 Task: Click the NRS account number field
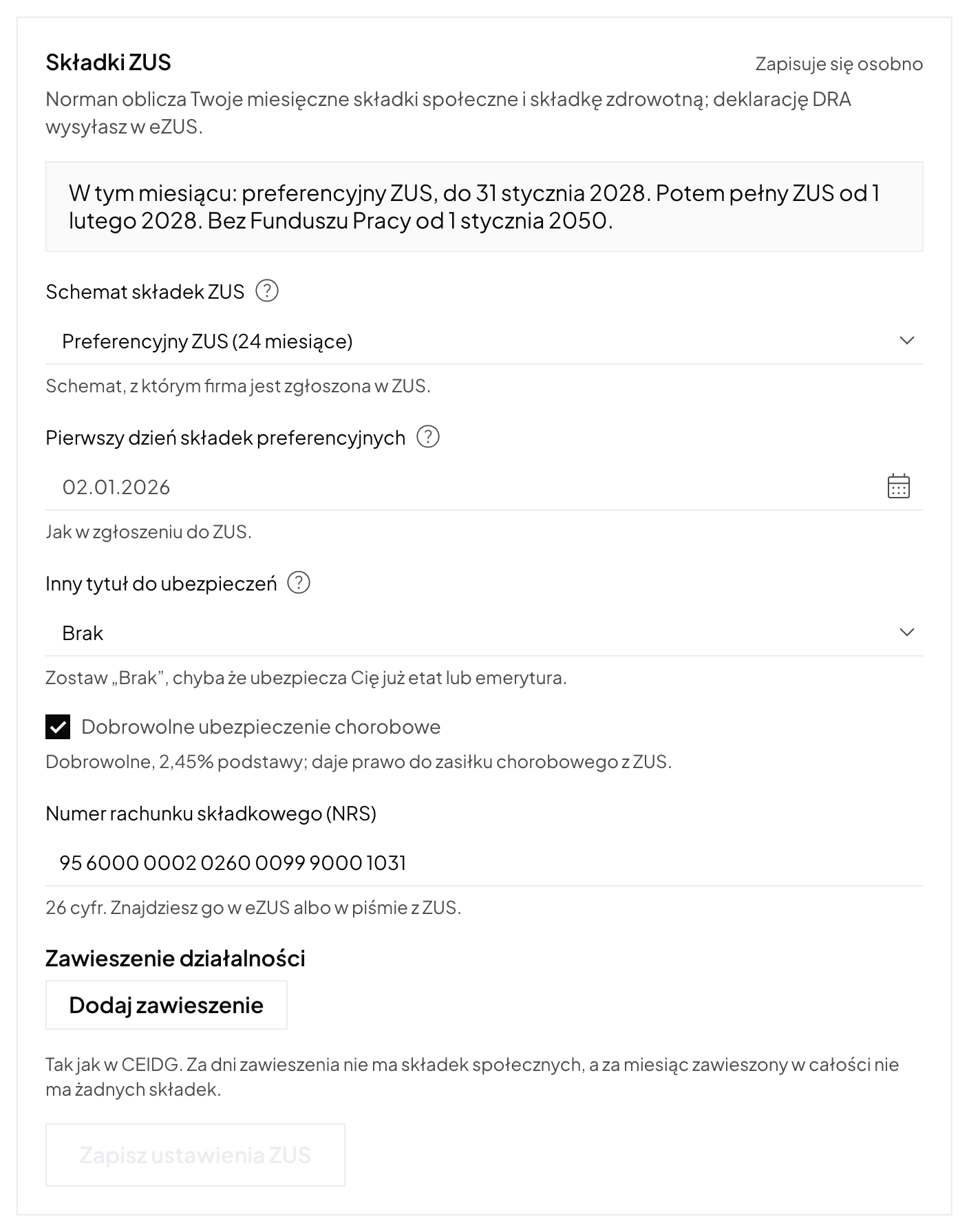tap(484, 863)
